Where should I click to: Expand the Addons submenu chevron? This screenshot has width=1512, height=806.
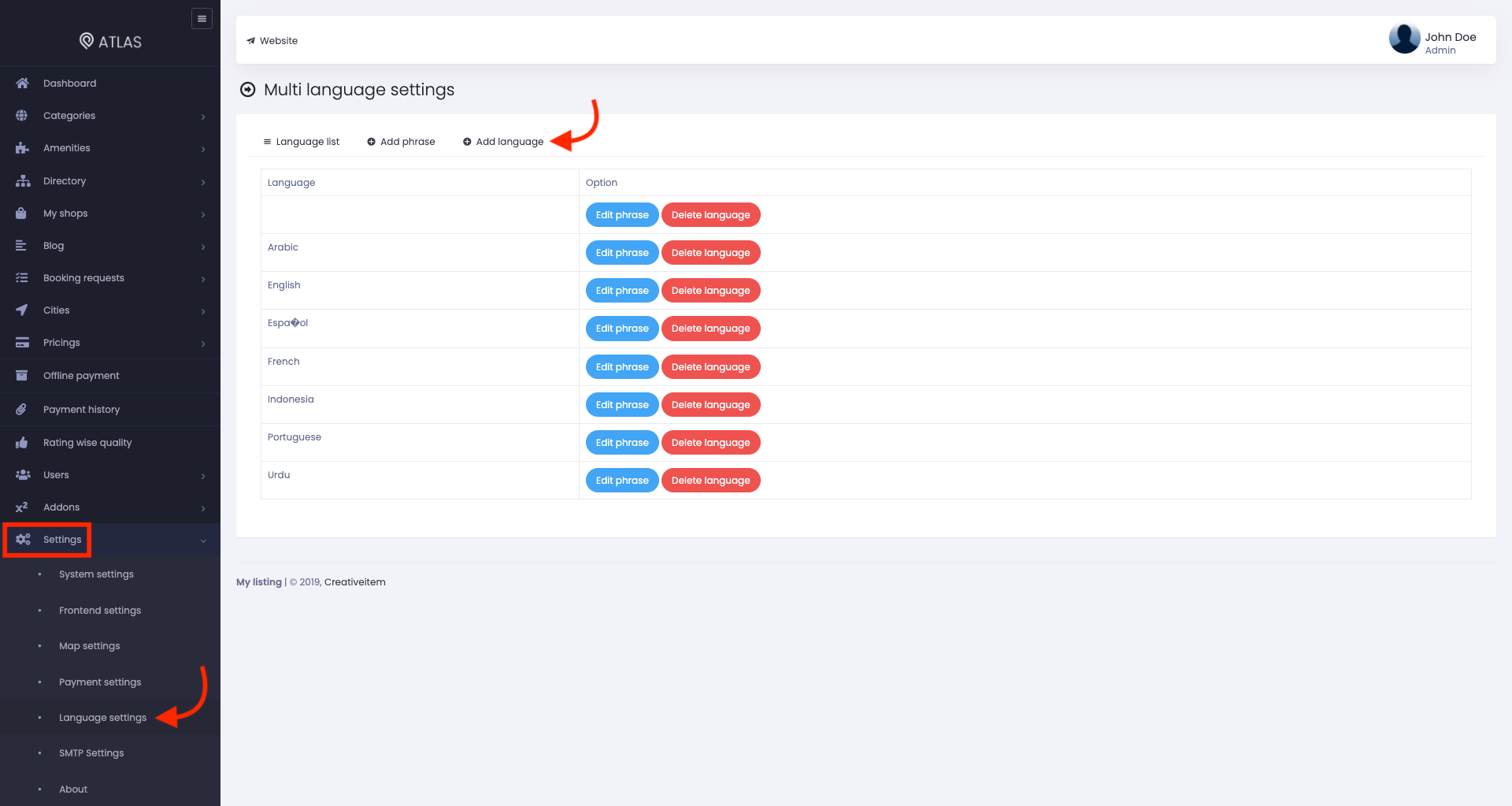[203, 508]
